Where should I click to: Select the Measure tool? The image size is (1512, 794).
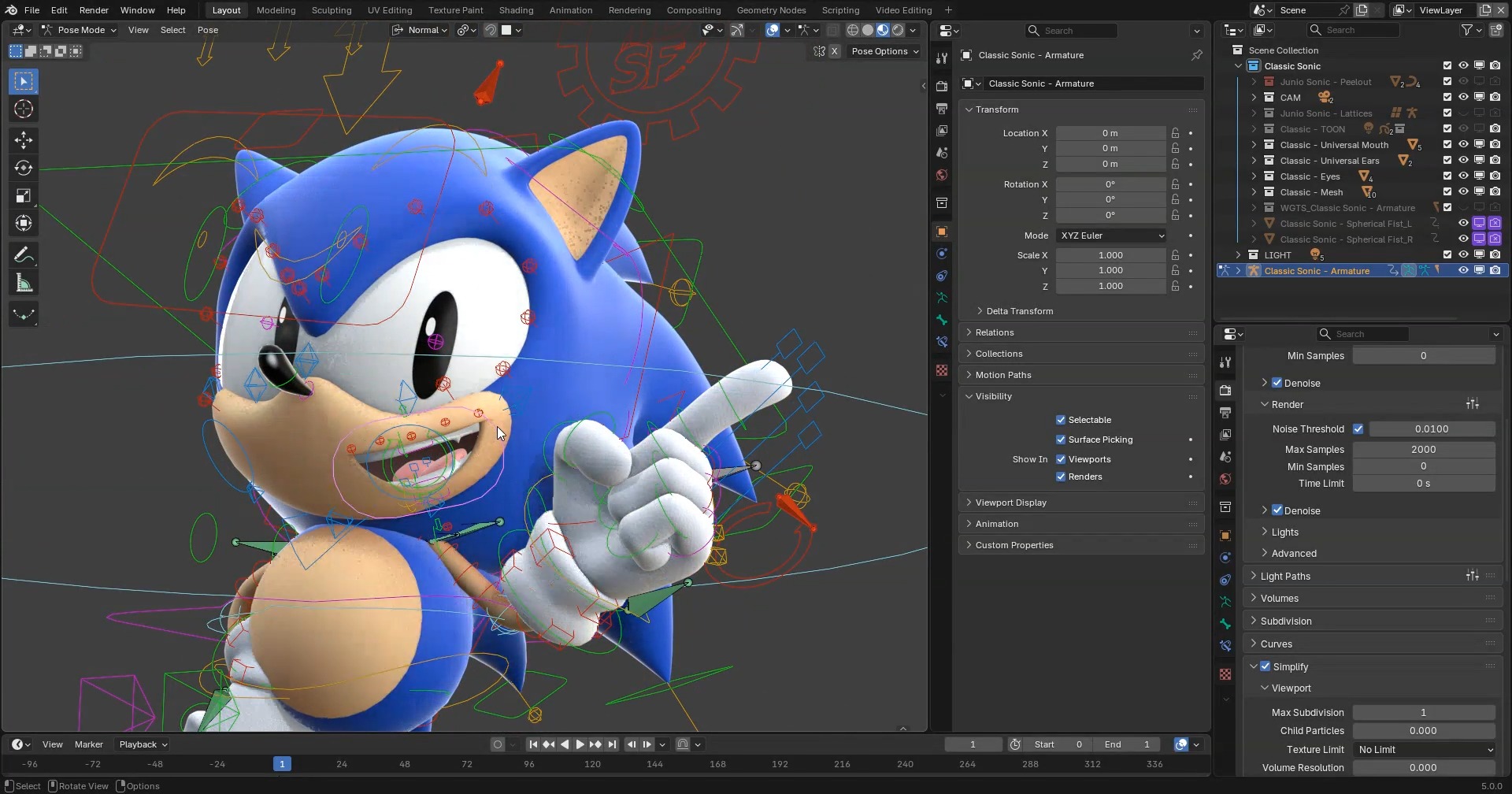point(24,284)
